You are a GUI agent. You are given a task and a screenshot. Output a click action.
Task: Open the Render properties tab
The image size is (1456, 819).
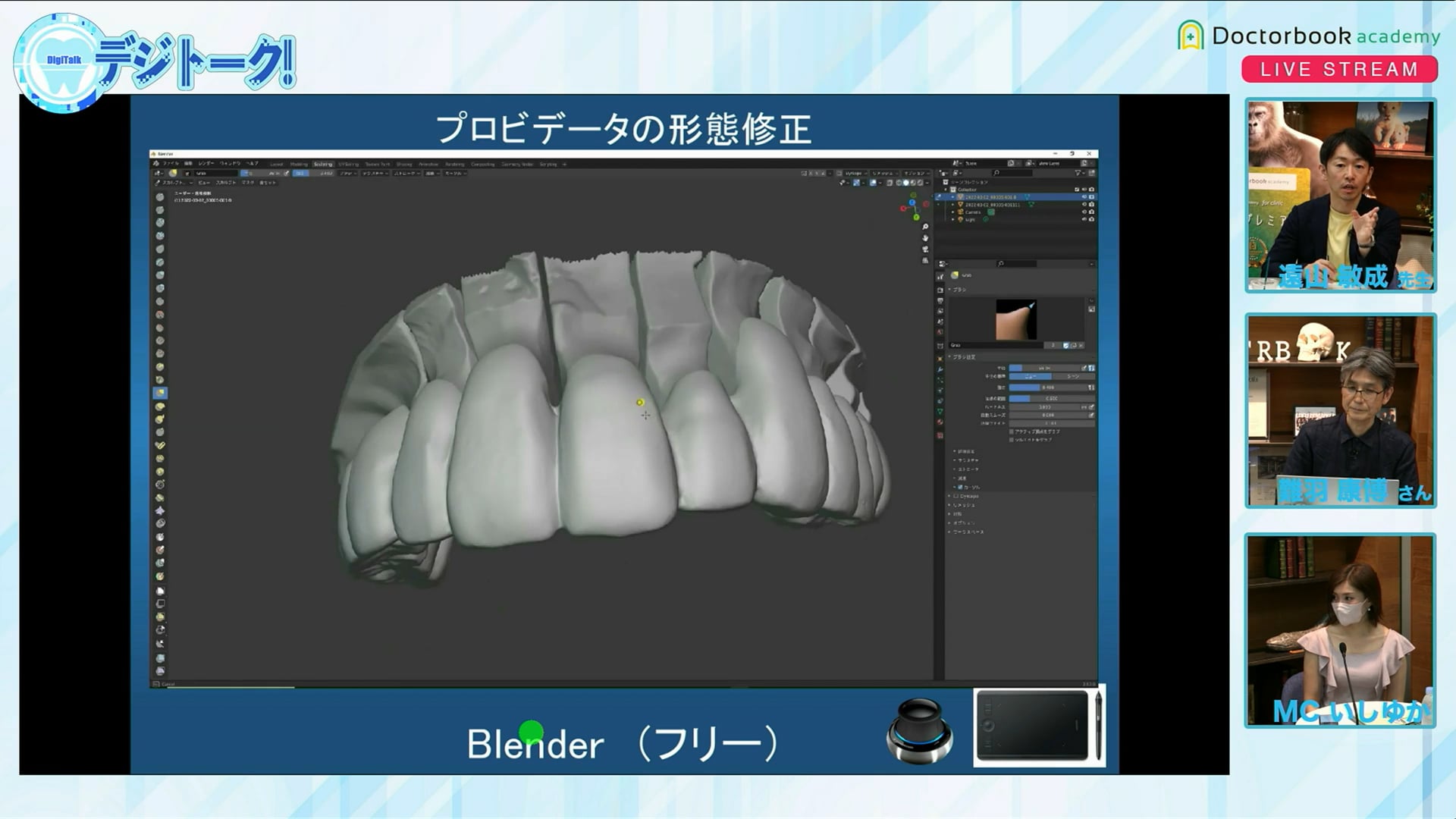(x=940, y=290)
